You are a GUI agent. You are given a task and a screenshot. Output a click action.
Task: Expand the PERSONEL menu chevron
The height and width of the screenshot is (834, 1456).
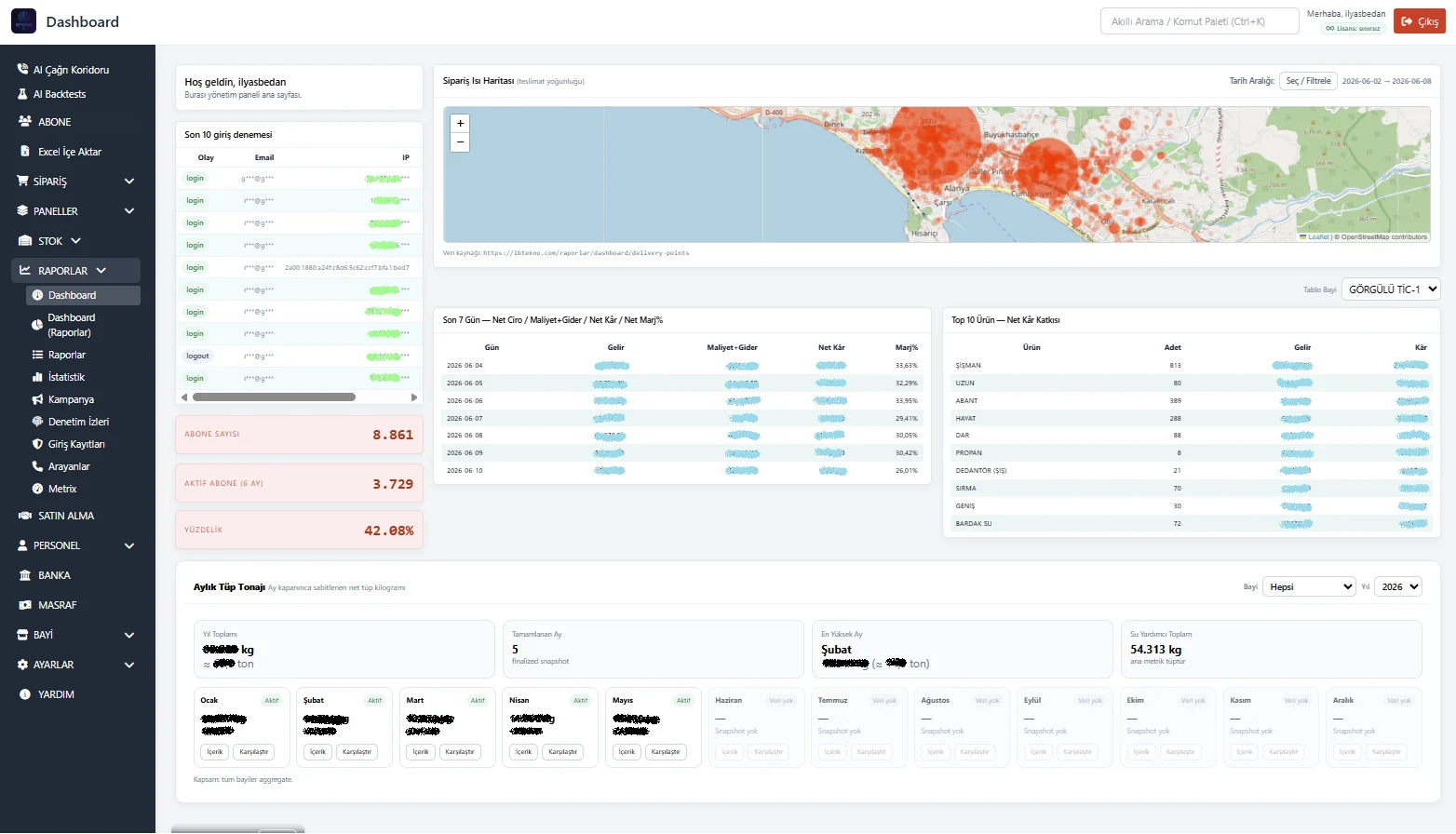[x=129, y=545]
